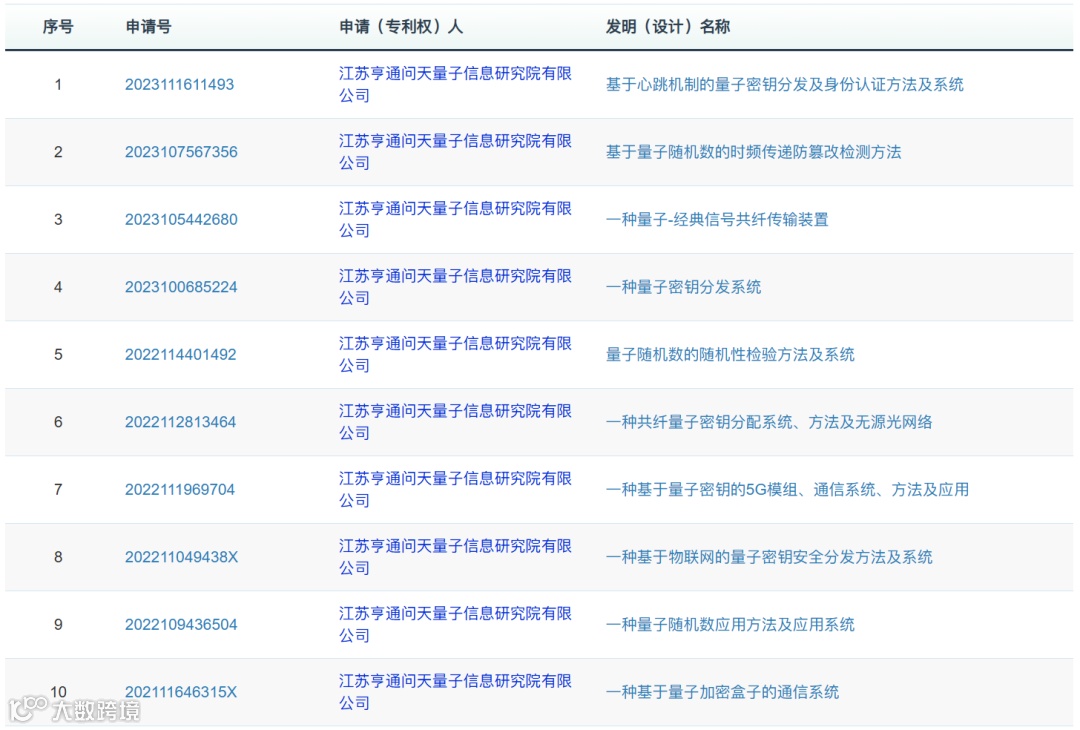The image size is (1080, 730).
Task: Select serial number 5 cell
Action: tap(59, 355)
